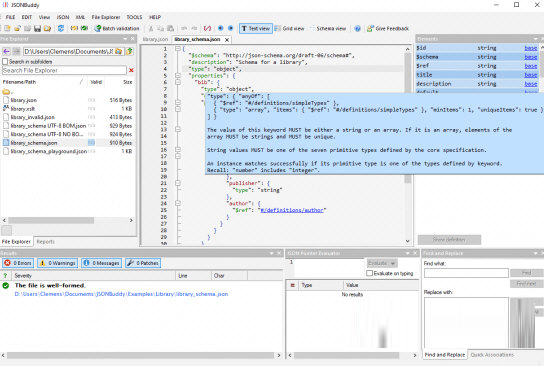544x366 pixels.
Task: Open the XML menu
Action: 80,17
